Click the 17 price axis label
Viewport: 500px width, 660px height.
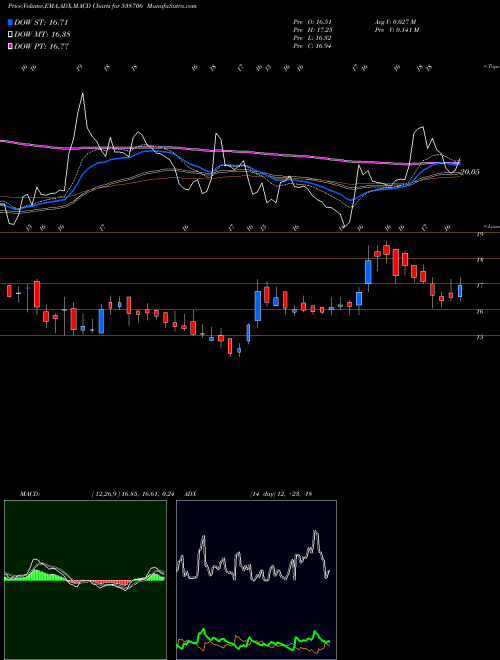point(479,286)
